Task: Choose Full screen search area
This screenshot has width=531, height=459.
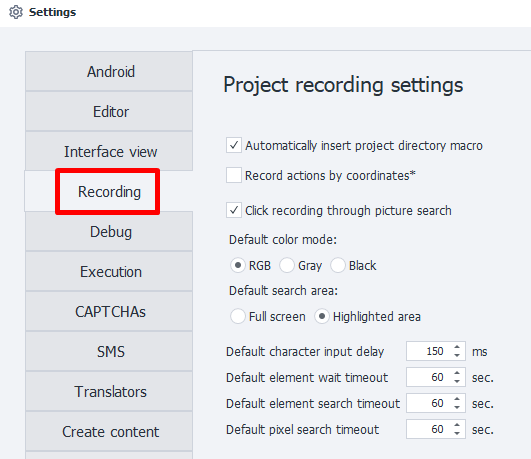Action: click(x=238, y=316)
